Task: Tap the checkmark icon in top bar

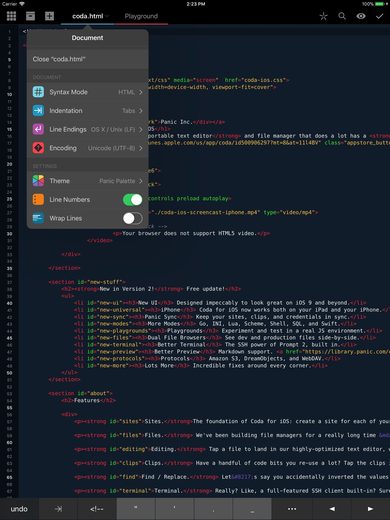Action: point(379,16)
